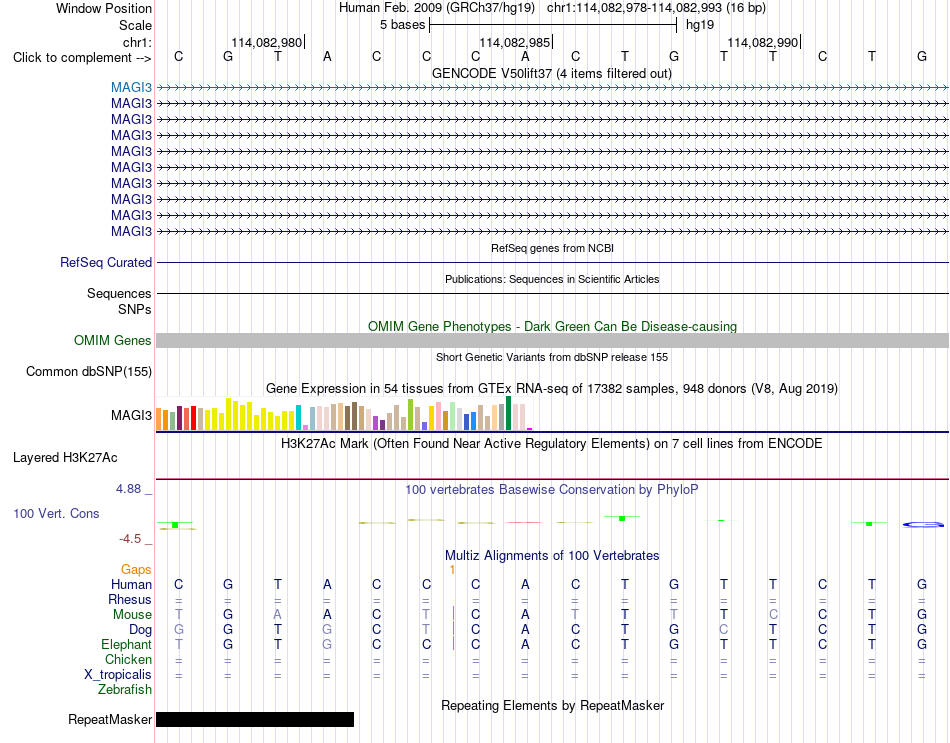Click the 'SNPs' track label
Viewport: 950px width, 743px height.
click(x=135, y=309)
